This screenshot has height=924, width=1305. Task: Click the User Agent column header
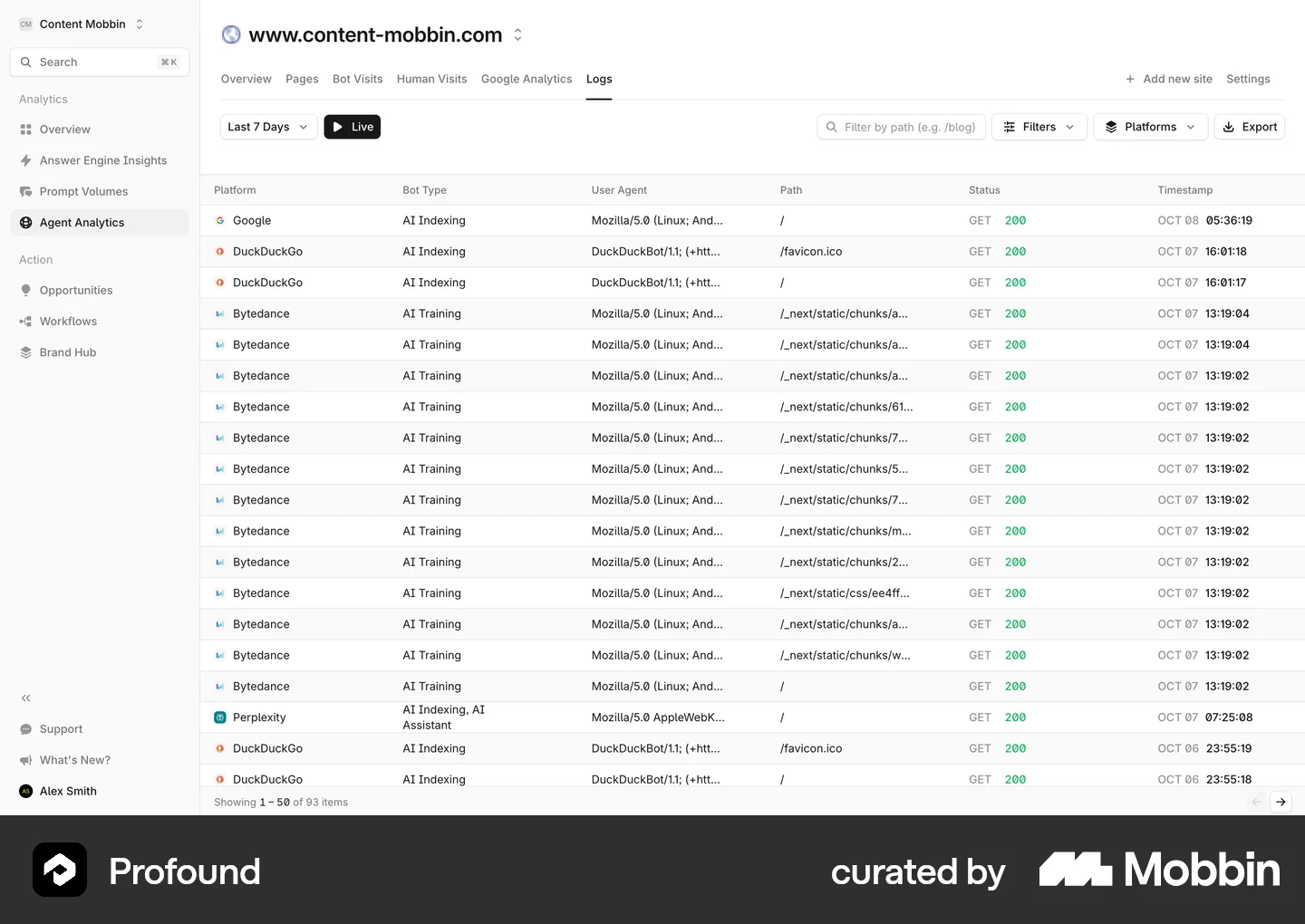[619, 190]
